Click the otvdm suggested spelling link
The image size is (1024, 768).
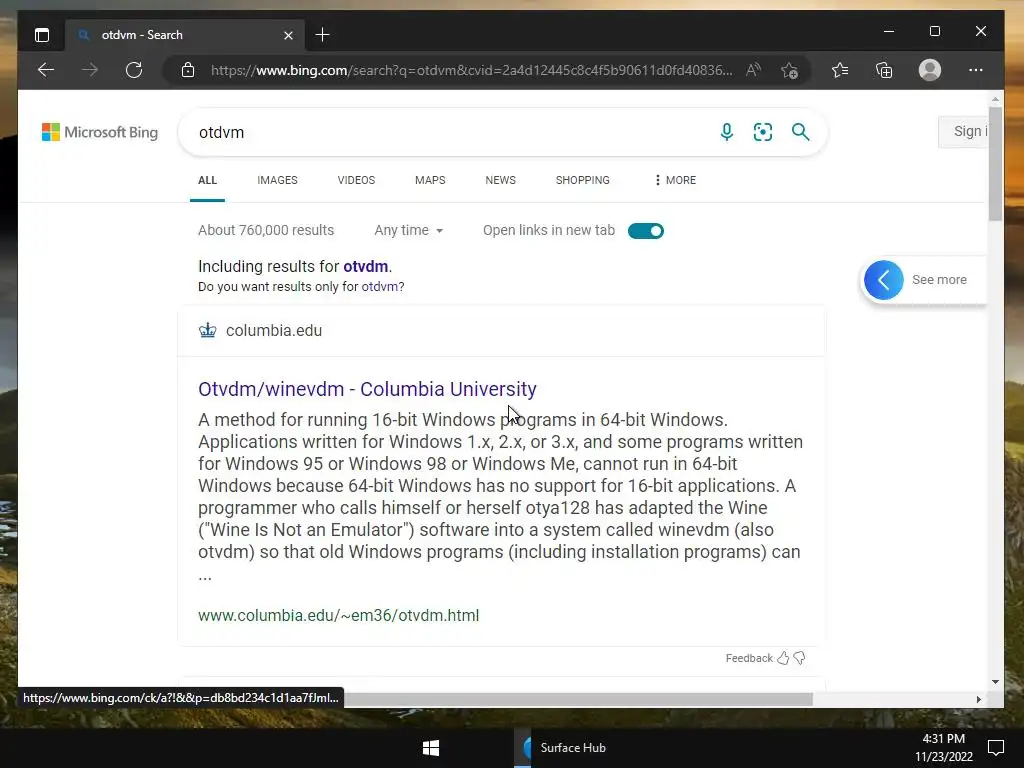tap(366, 266)
